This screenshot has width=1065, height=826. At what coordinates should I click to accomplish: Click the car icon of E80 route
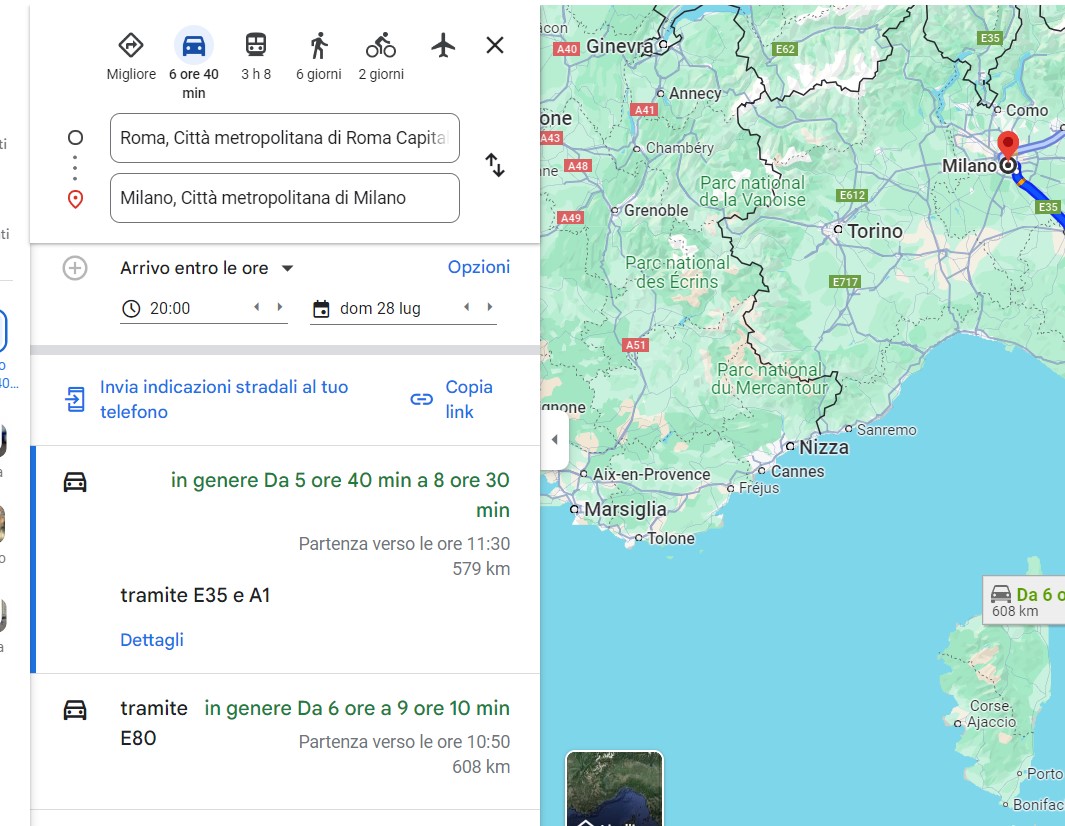click(75, 710)
